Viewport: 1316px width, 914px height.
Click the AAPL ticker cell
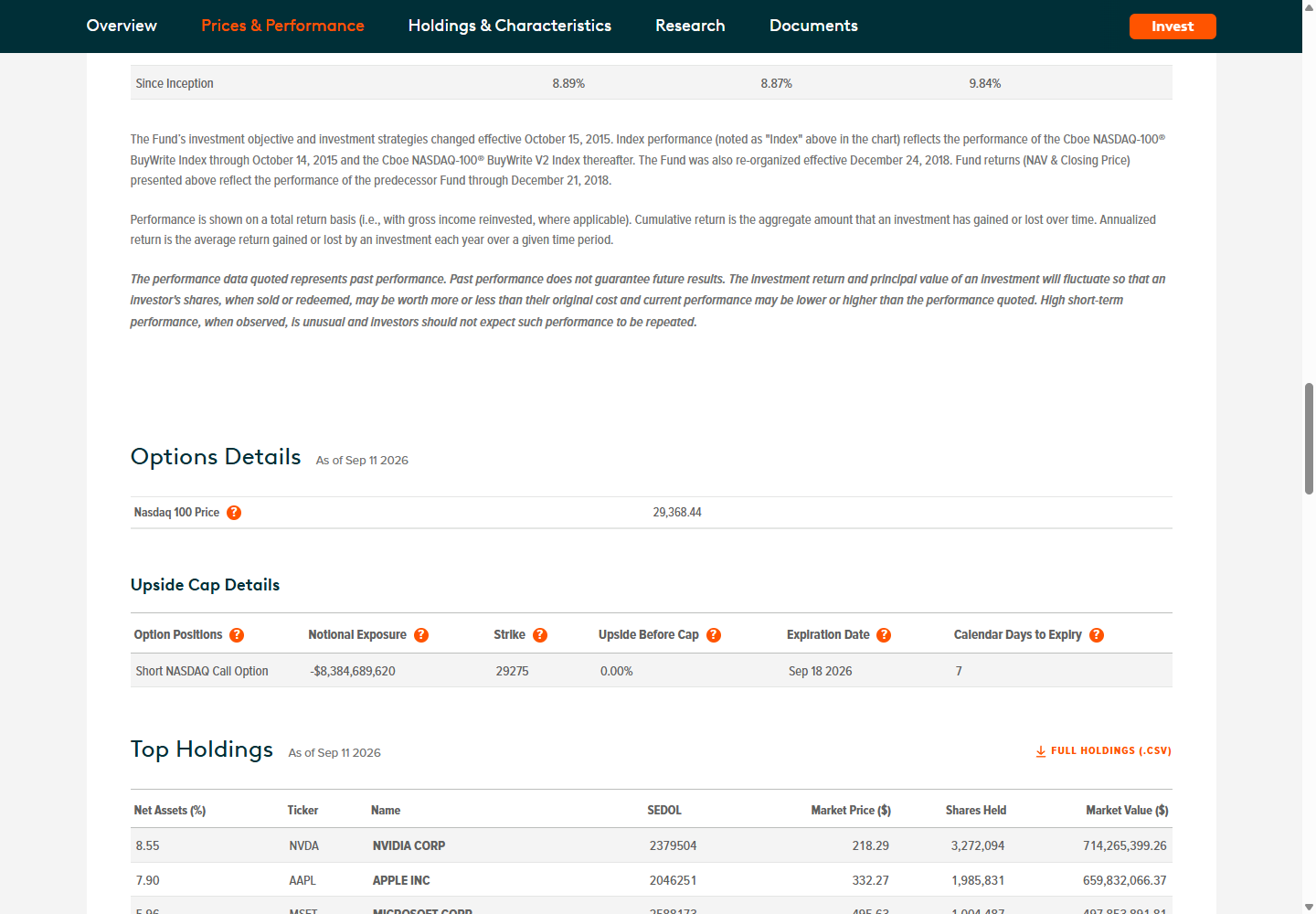(x=302, y=880)
